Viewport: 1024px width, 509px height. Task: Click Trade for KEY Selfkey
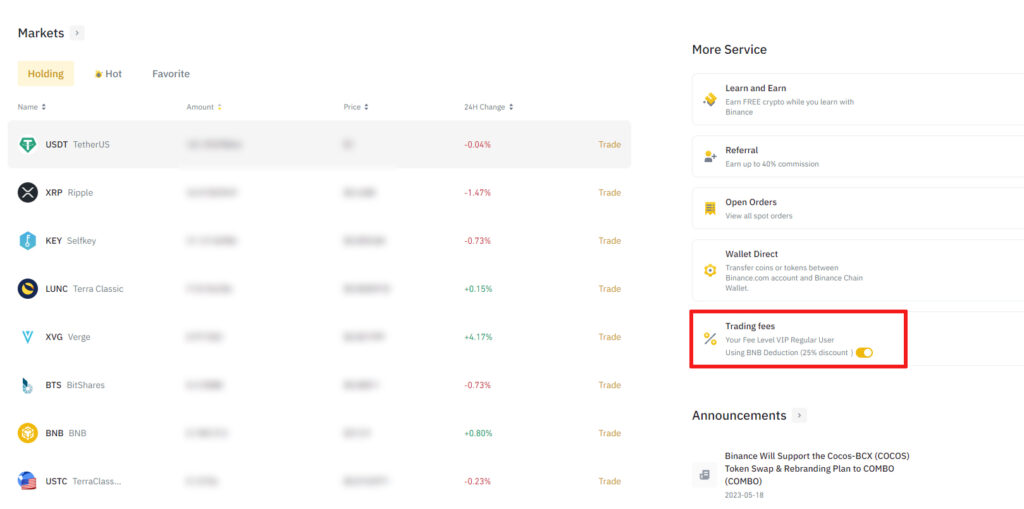(609, 240)
